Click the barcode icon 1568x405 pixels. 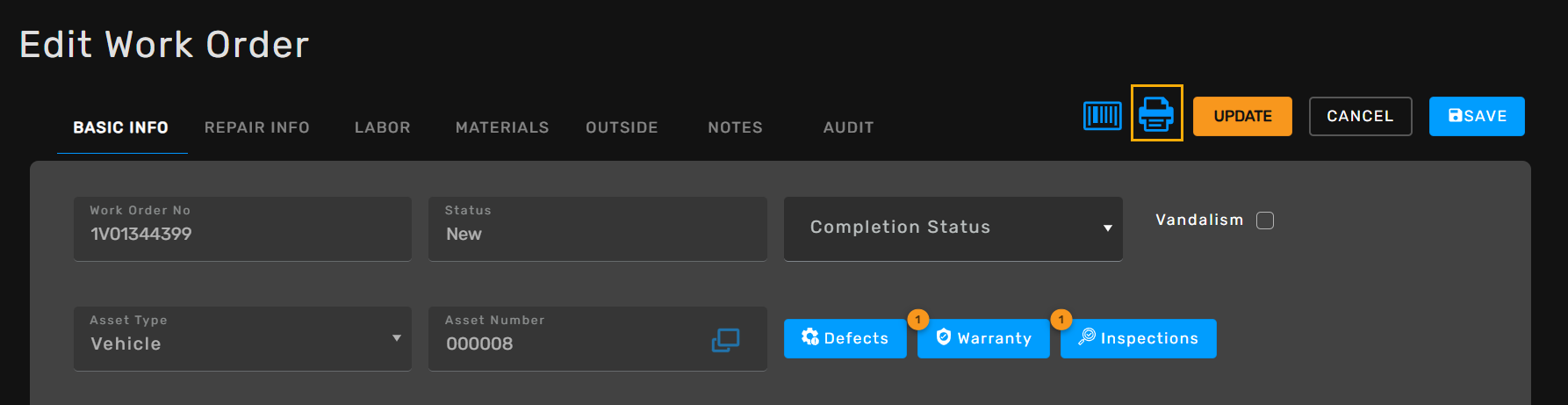[1102, 115]
